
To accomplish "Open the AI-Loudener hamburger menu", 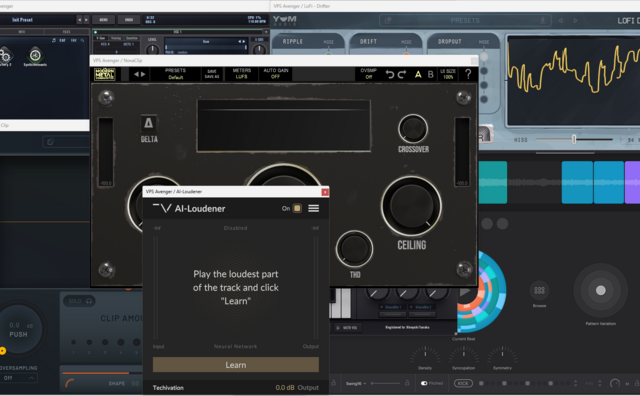I will point(313,209).
